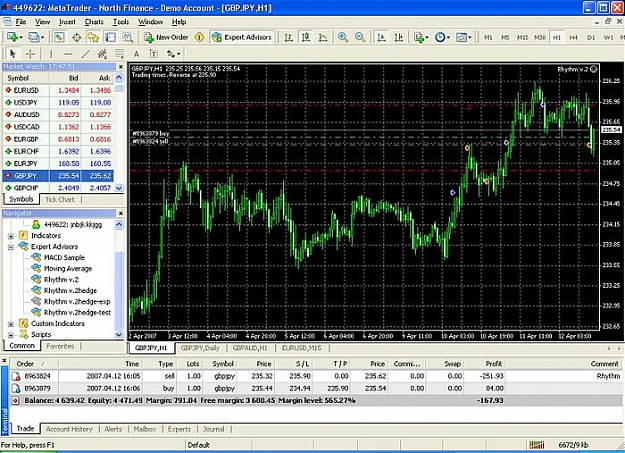The width and height of the screenshot is (625, 453).
Task: Open the Profiles toolbar icon
Action: point(36,37)
